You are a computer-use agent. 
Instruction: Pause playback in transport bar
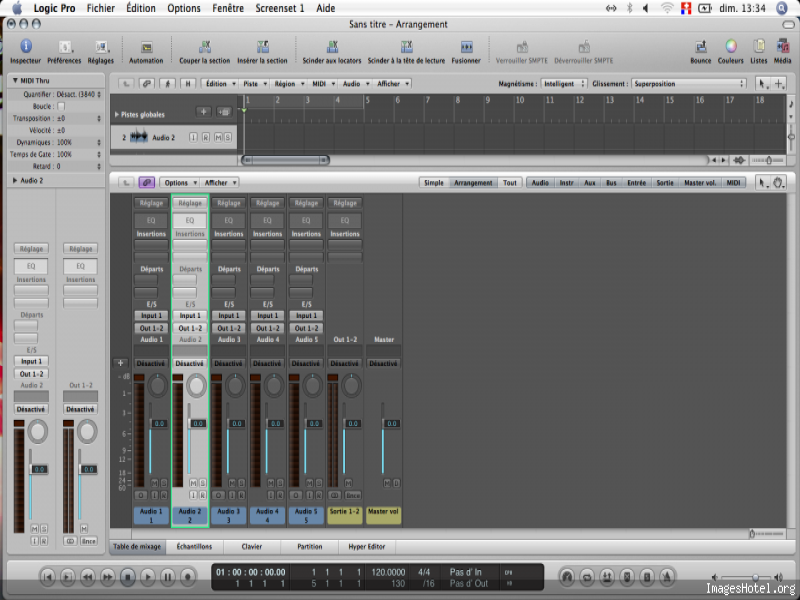(168, 577)
